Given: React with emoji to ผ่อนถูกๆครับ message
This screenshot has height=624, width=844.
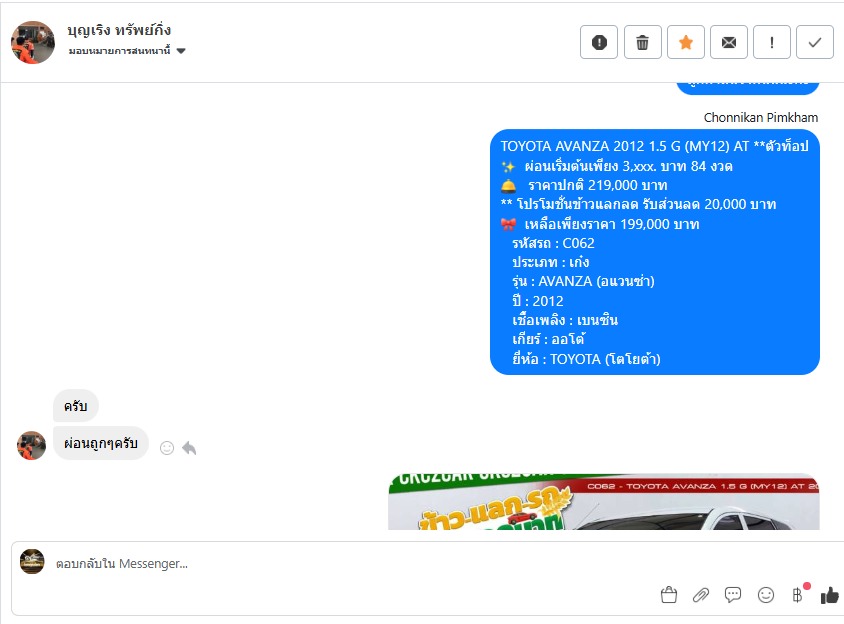Looking at the screenshot, I should [167, 448].
